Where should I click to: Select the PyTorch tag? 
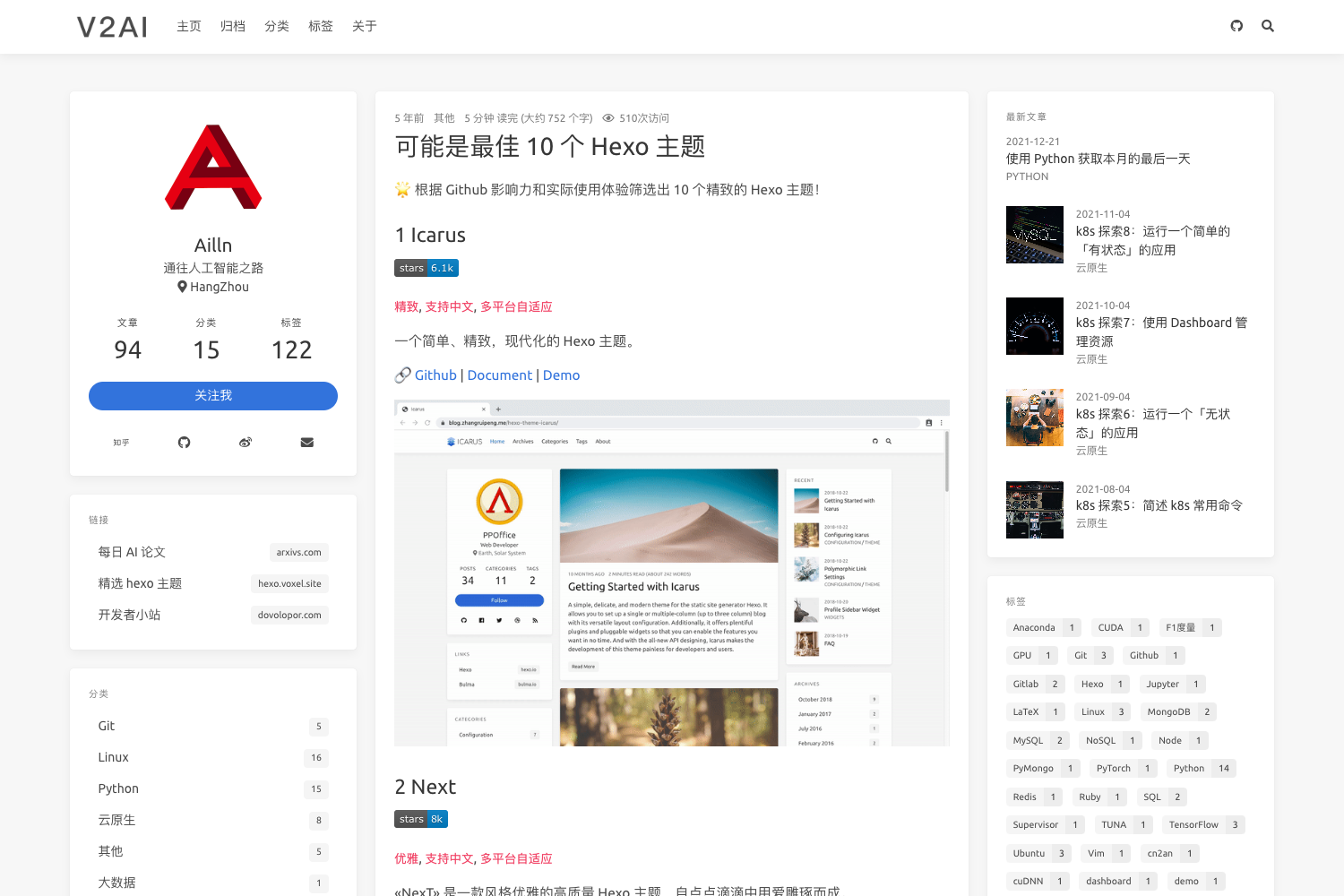[x=1124, y=769]
